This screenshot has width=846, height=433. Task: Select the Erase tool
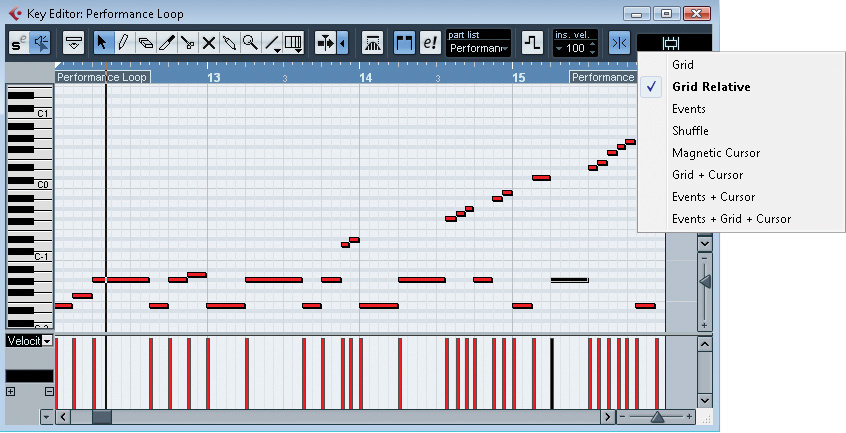[145, 43]
